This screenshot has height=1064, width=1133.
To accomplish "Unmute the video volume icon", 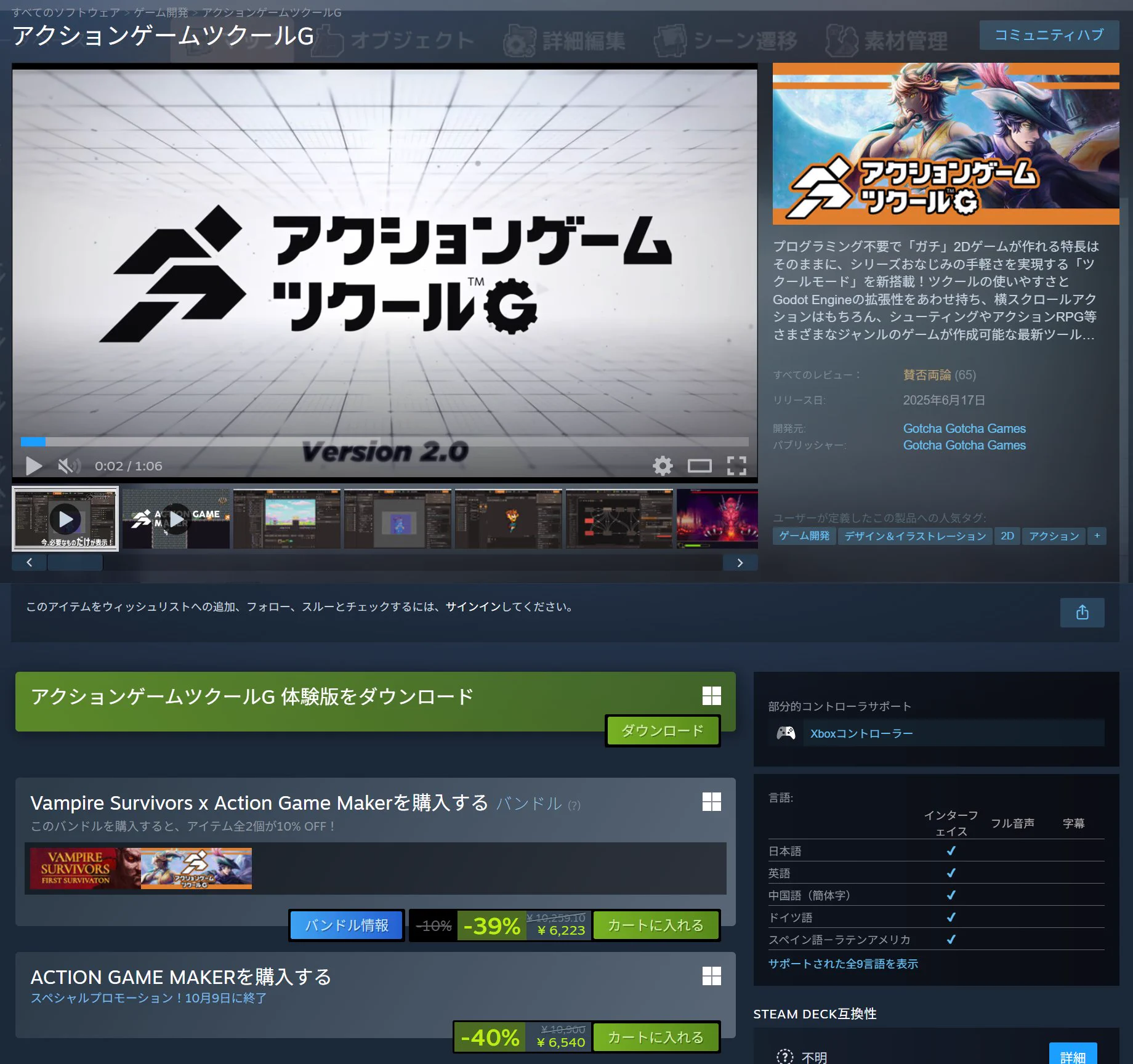I will tap(69, 466).
